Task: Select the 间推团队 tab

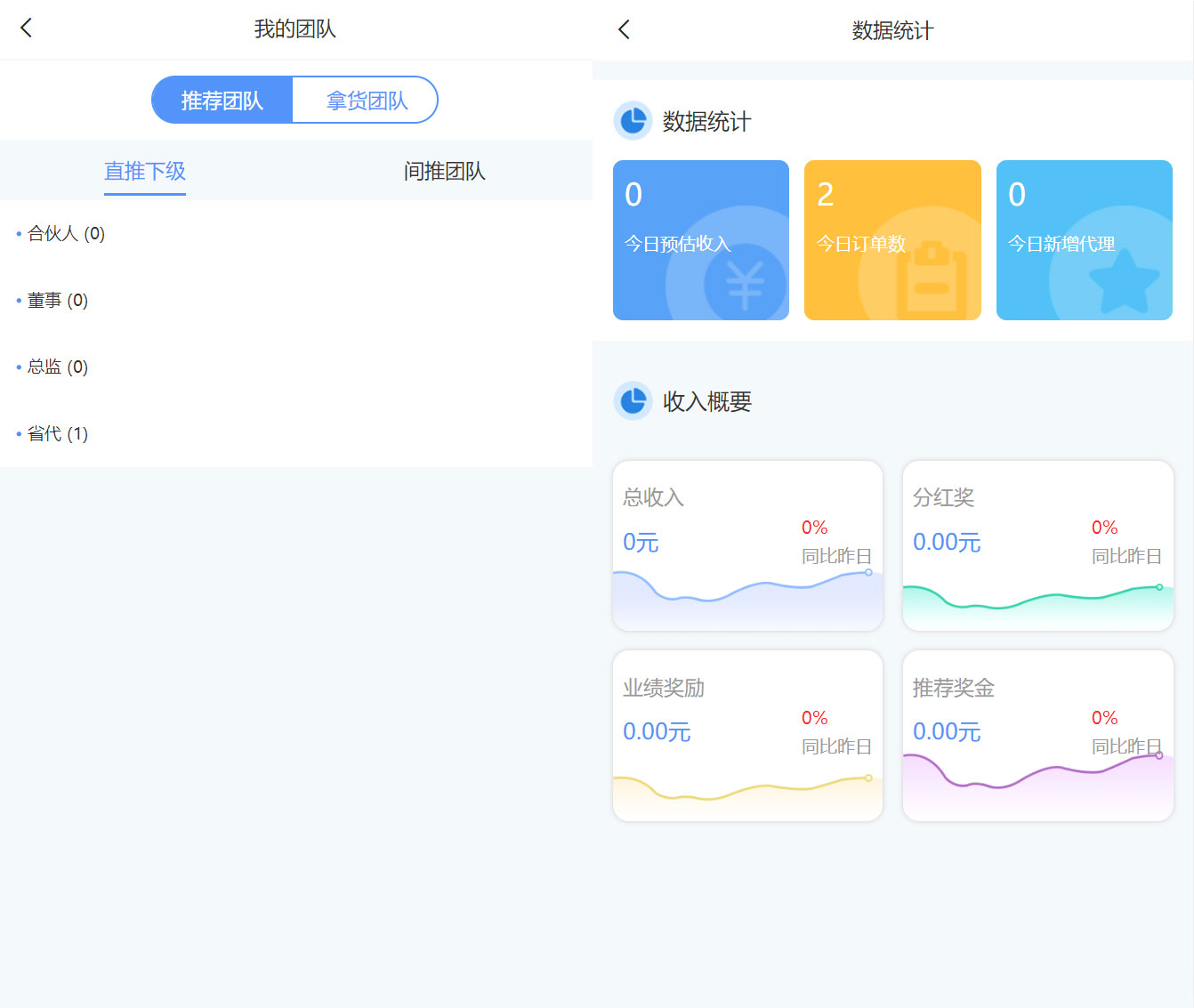Action: [x=444, y=171]
